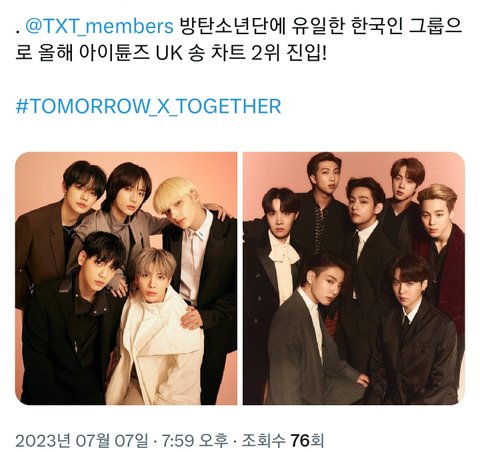Open the left five-member group photo

[x=126, y=278]
